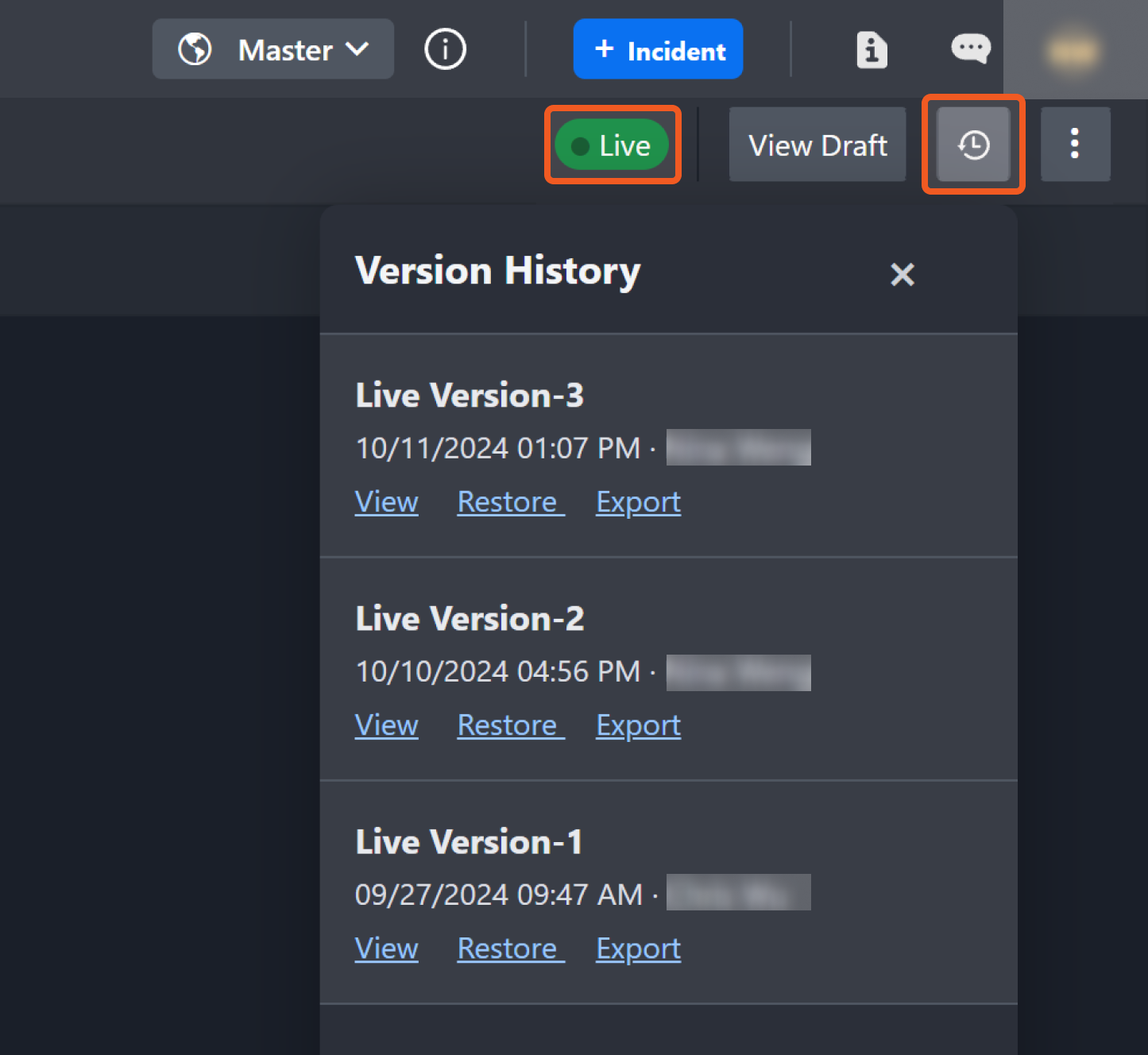Export Live Version-2
Viewport: 1148px width, 1055px height.
tap(638, 725)
